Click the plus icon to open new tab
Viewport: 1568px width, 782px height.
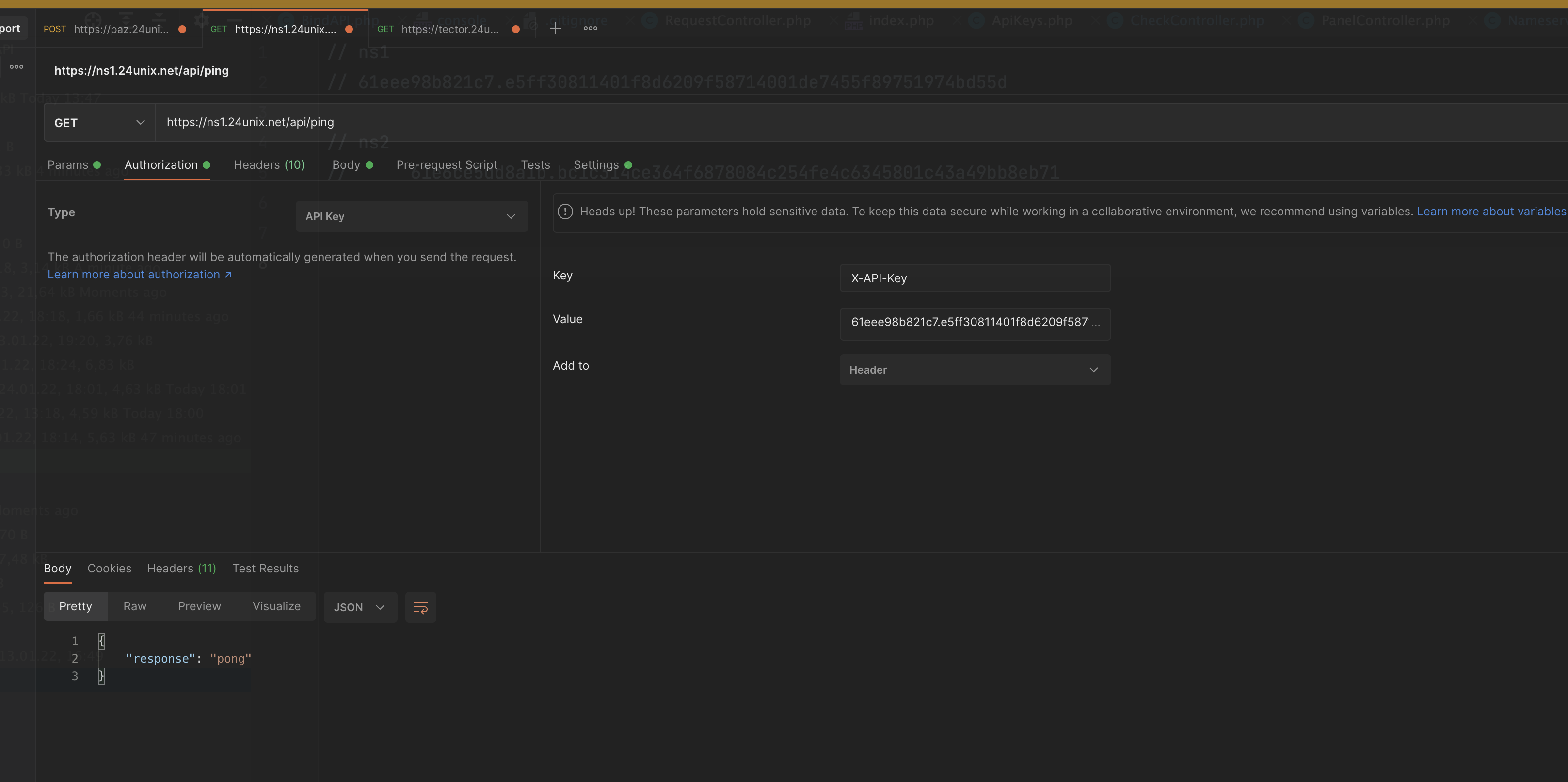point(555,28)
